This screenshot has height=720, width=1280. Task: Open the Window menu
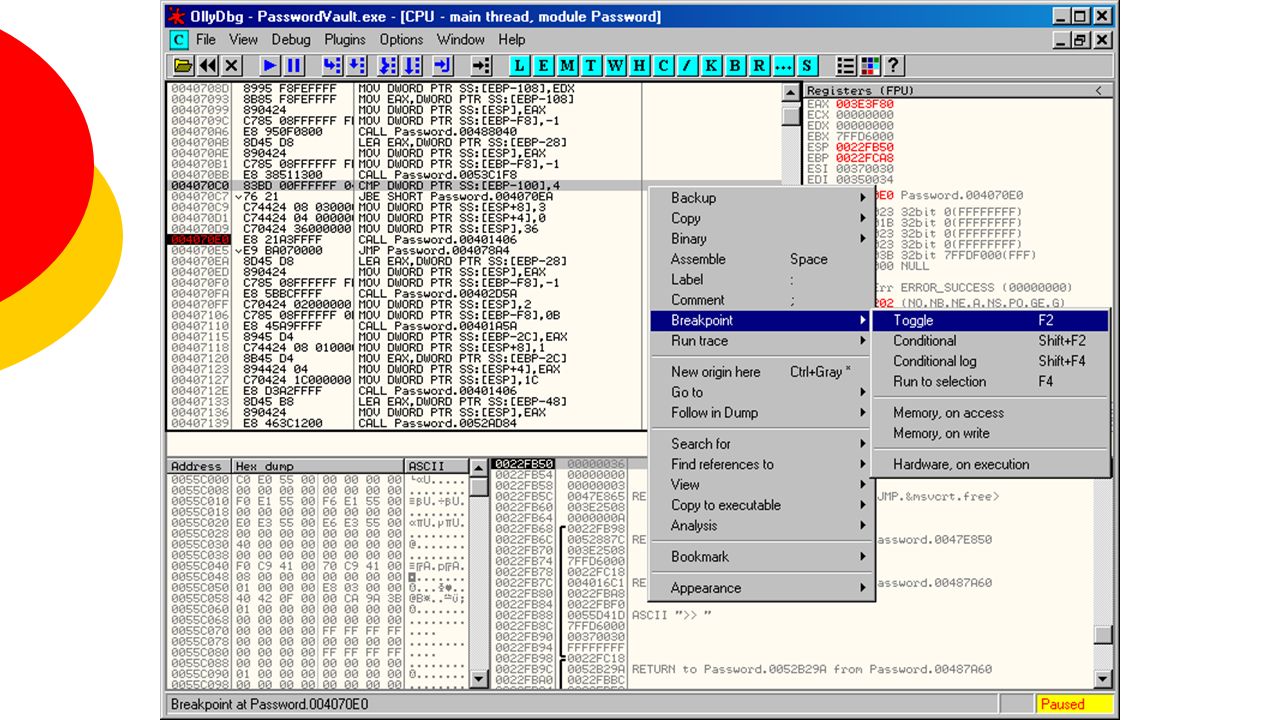pyautogui.click(x=460, y=40)
